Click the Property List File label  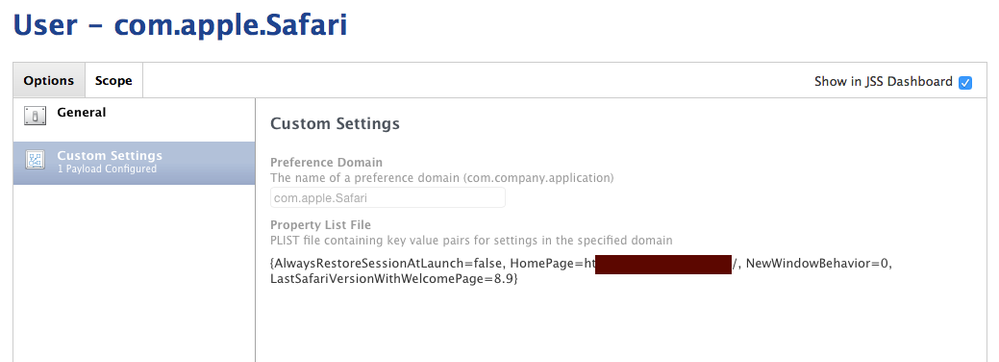(320, 225)
